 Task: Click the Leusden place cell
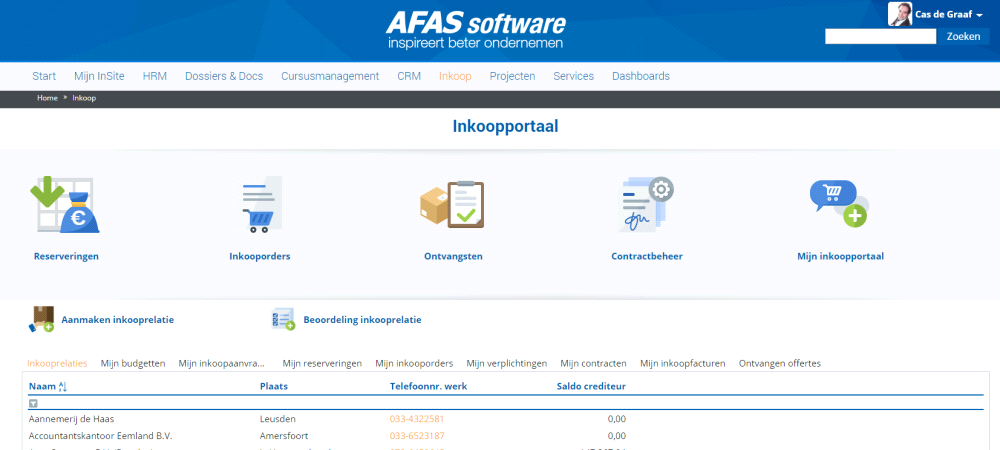(277, 419)
